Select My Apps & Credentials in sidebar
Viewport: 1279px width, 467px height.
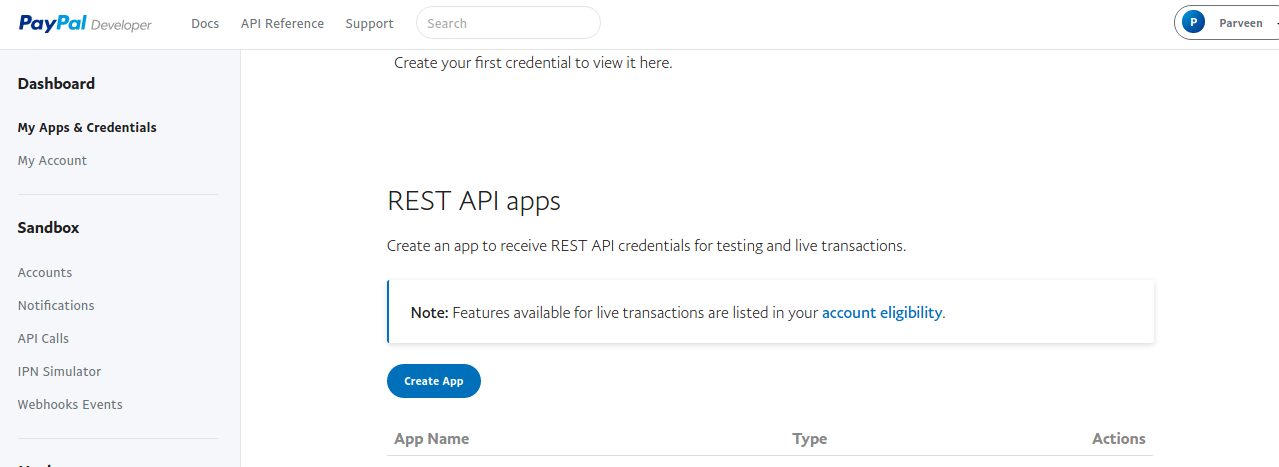pyautogui.click(x=87, y=128)
